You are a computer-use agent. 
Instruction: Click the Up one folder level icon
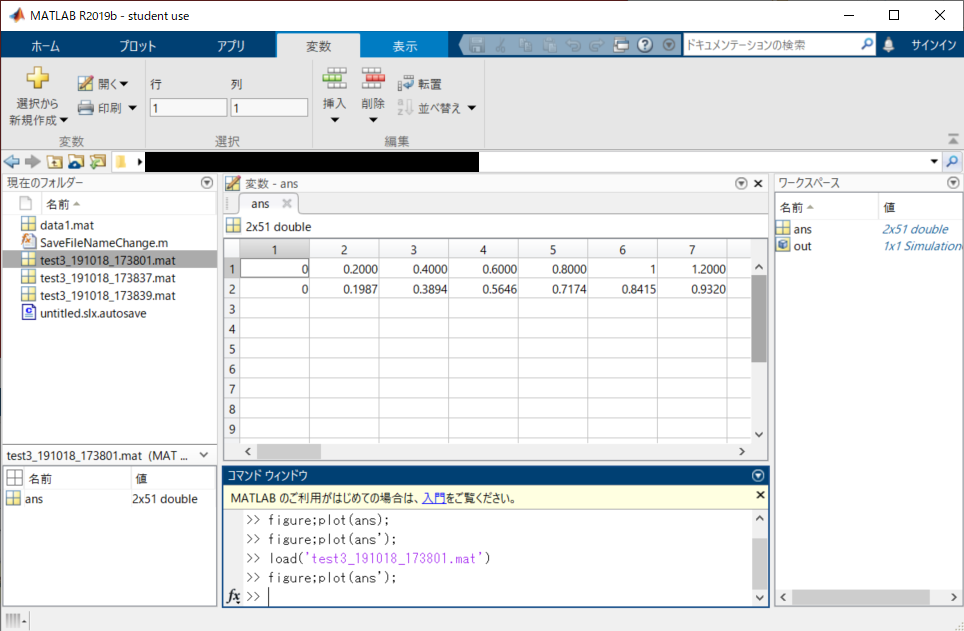tap(55, 162)
